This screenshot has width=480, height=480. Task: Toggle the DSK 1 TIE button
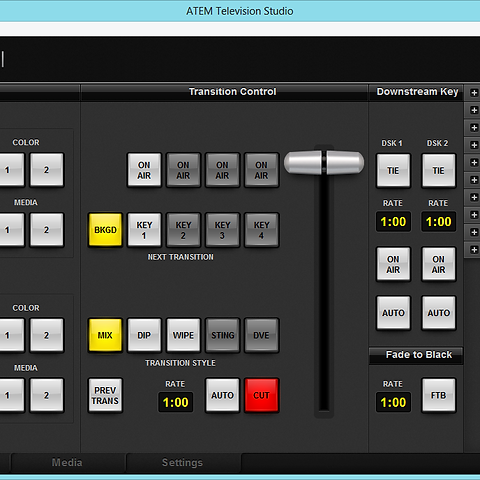[393, 171]
